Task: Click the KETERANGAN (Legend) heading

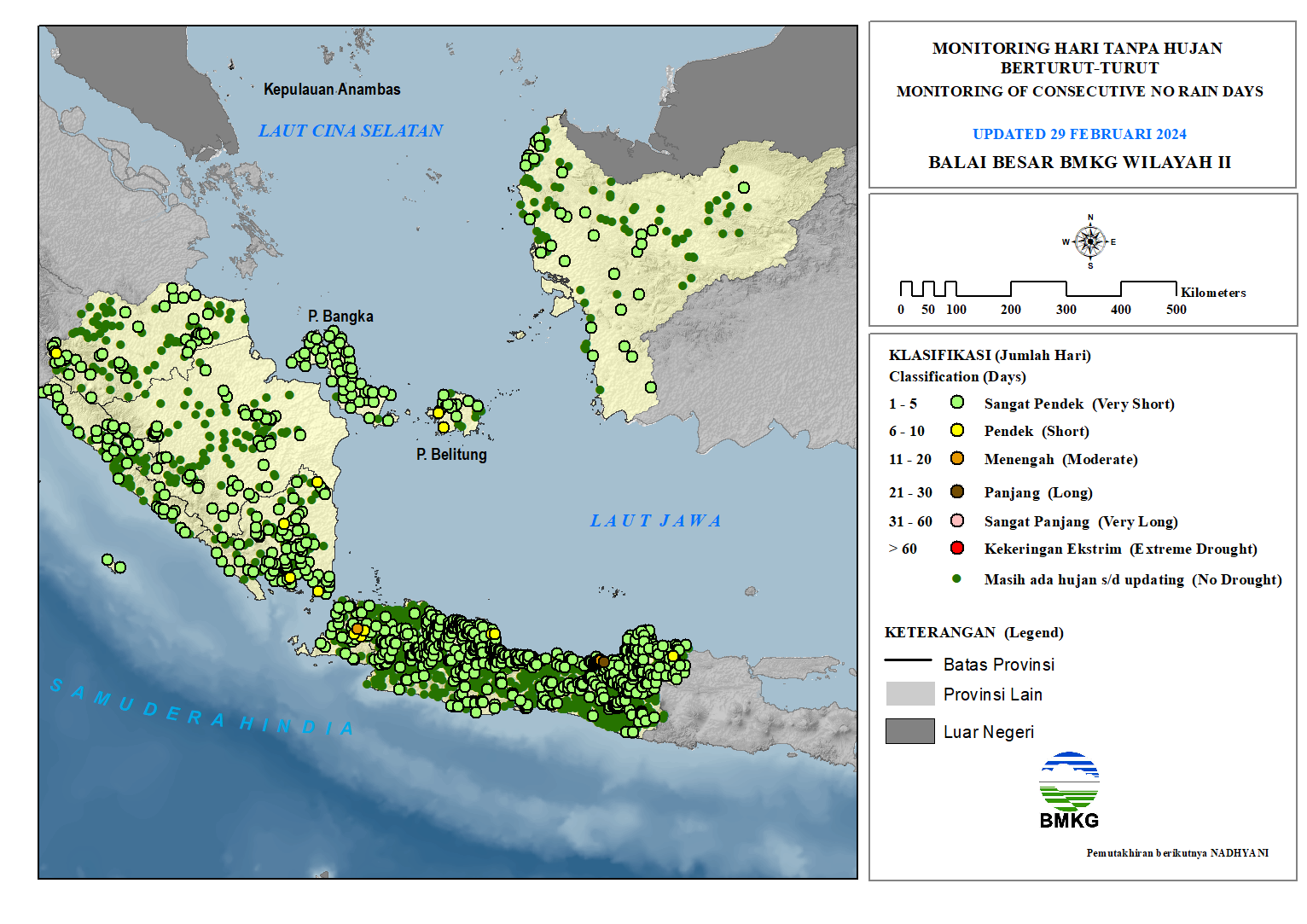Action: coord(974,632)
